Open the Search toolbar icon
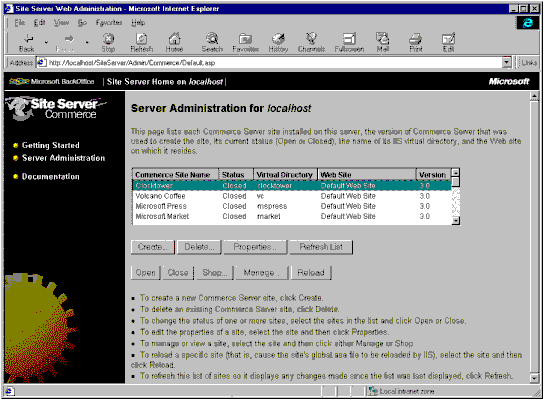Screen dimensions: 544x402 coord(212,42)
